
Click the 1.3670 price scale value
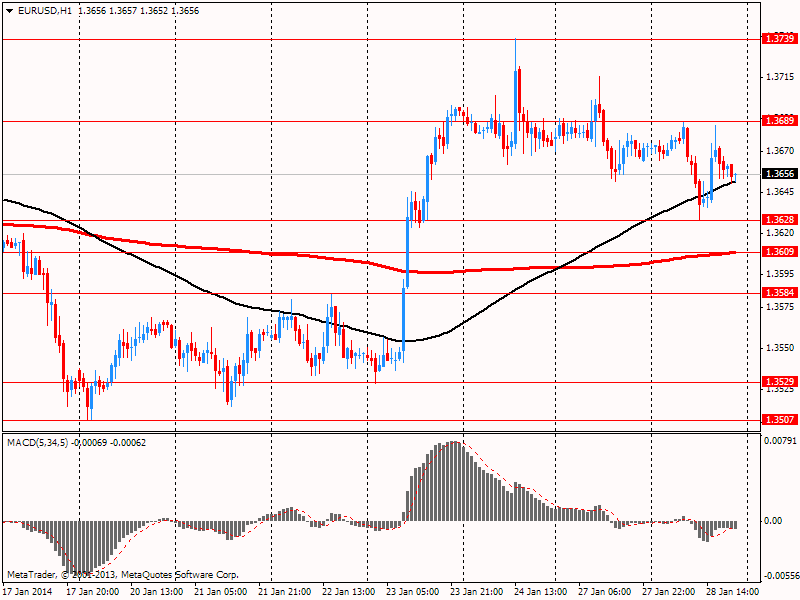click(780, 151)
